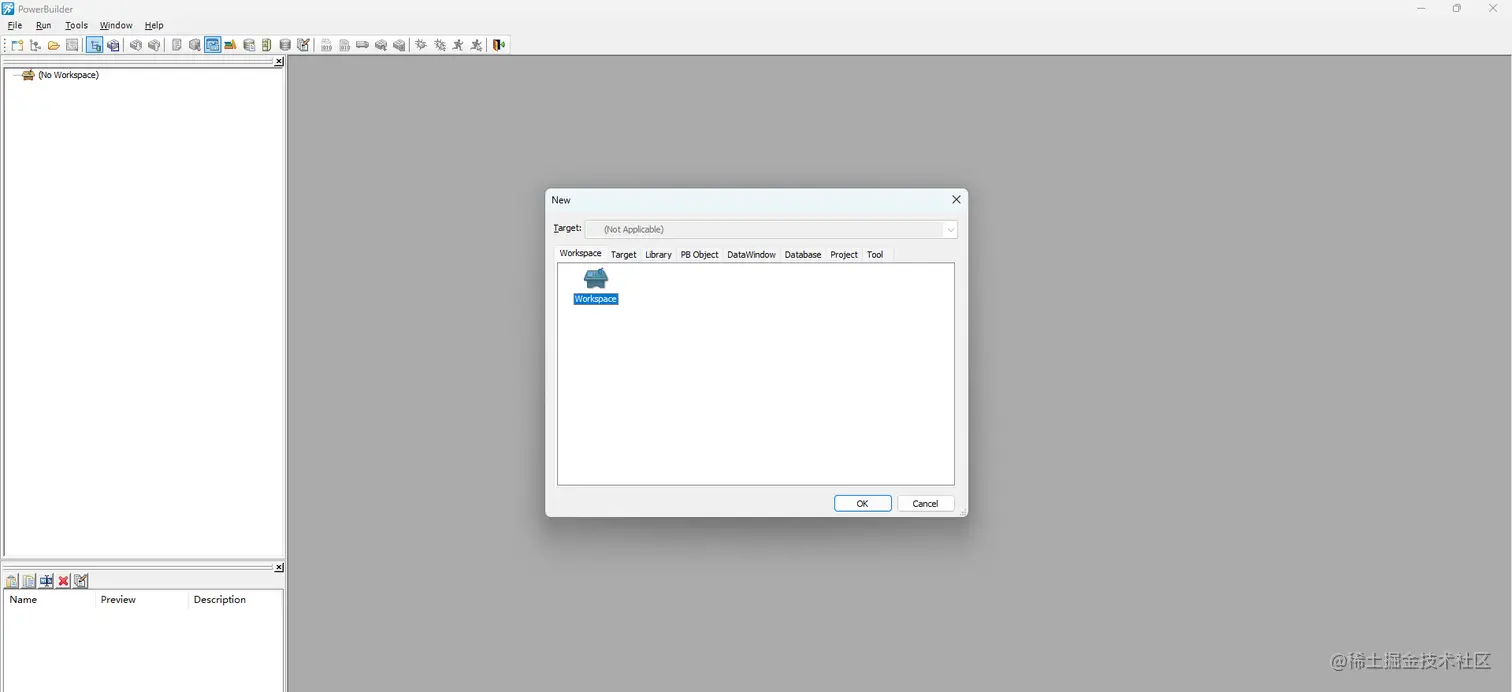Click the red X Delete clip icon
Image resolution: width=1512 pixels, height=692 pixels.
tap(63, 581)
